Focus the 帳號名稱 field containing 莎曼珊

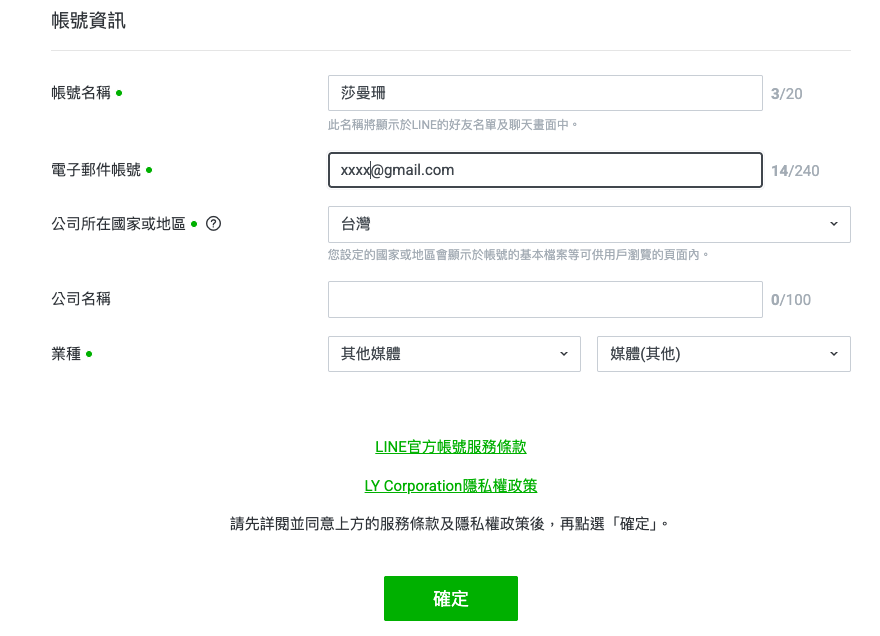[545, 93]
